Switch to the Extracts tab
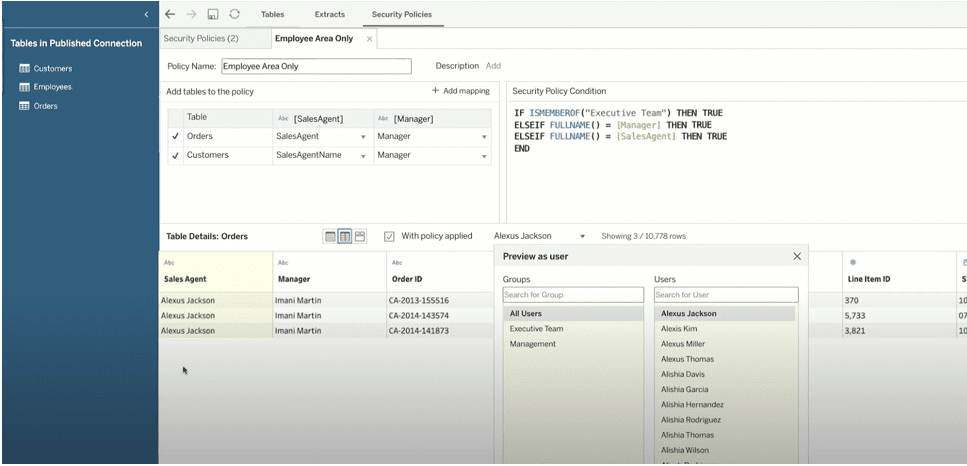This screenshot has height=466, width=967. [329, 15]
